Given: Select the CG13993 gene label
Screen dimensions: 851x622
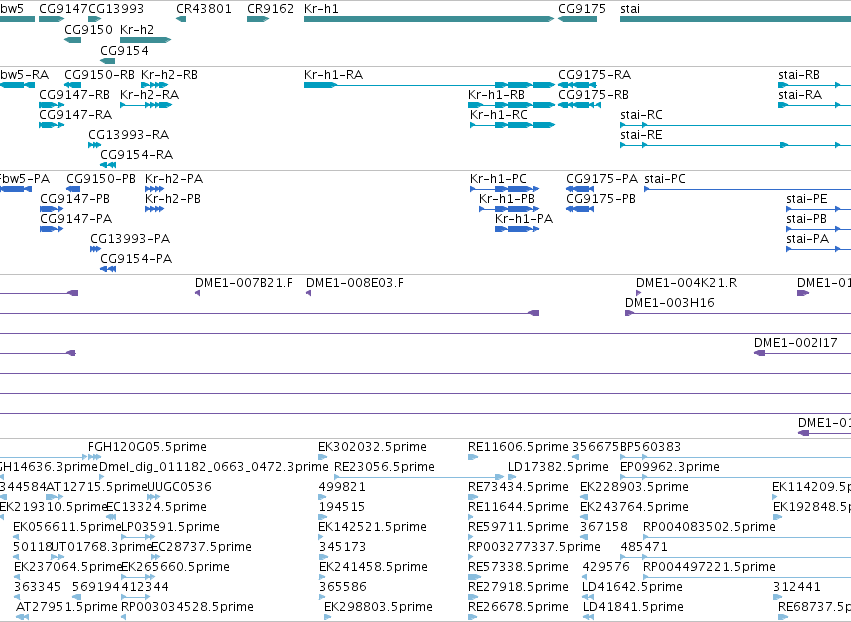Looking at the screenshot, I should 116,9.
